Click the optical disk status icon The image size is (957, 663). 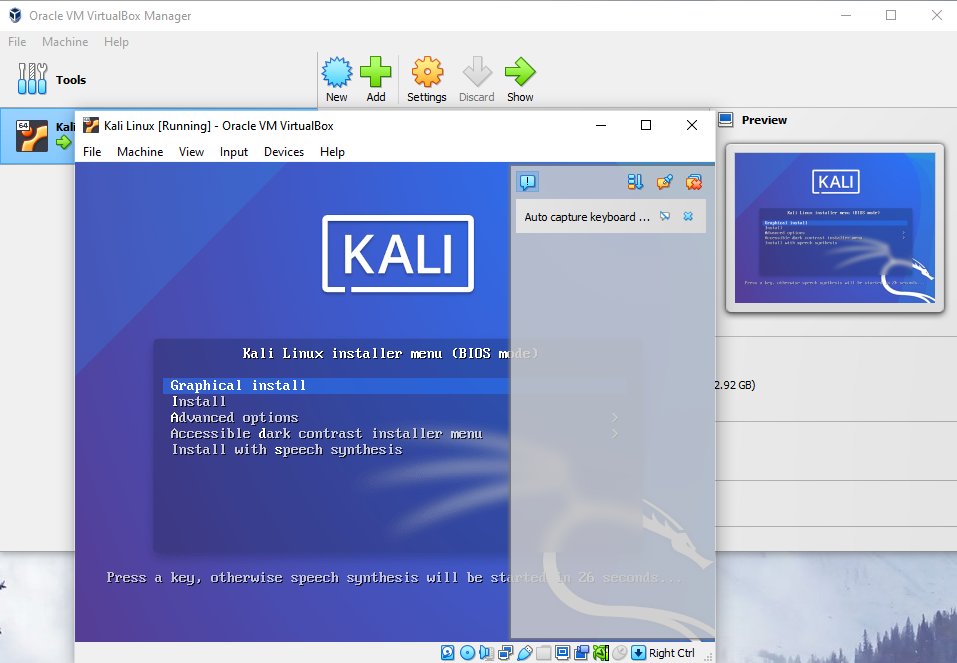pos(468,653)
